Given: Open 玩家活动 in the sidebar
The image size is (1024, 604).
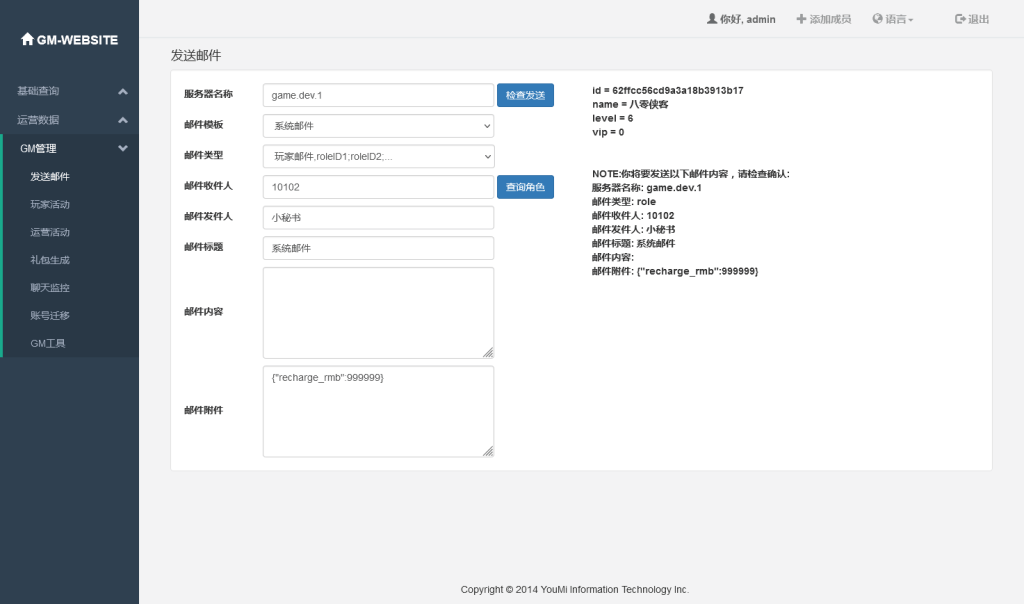Looking at the screenshot, I should [50, 205].
